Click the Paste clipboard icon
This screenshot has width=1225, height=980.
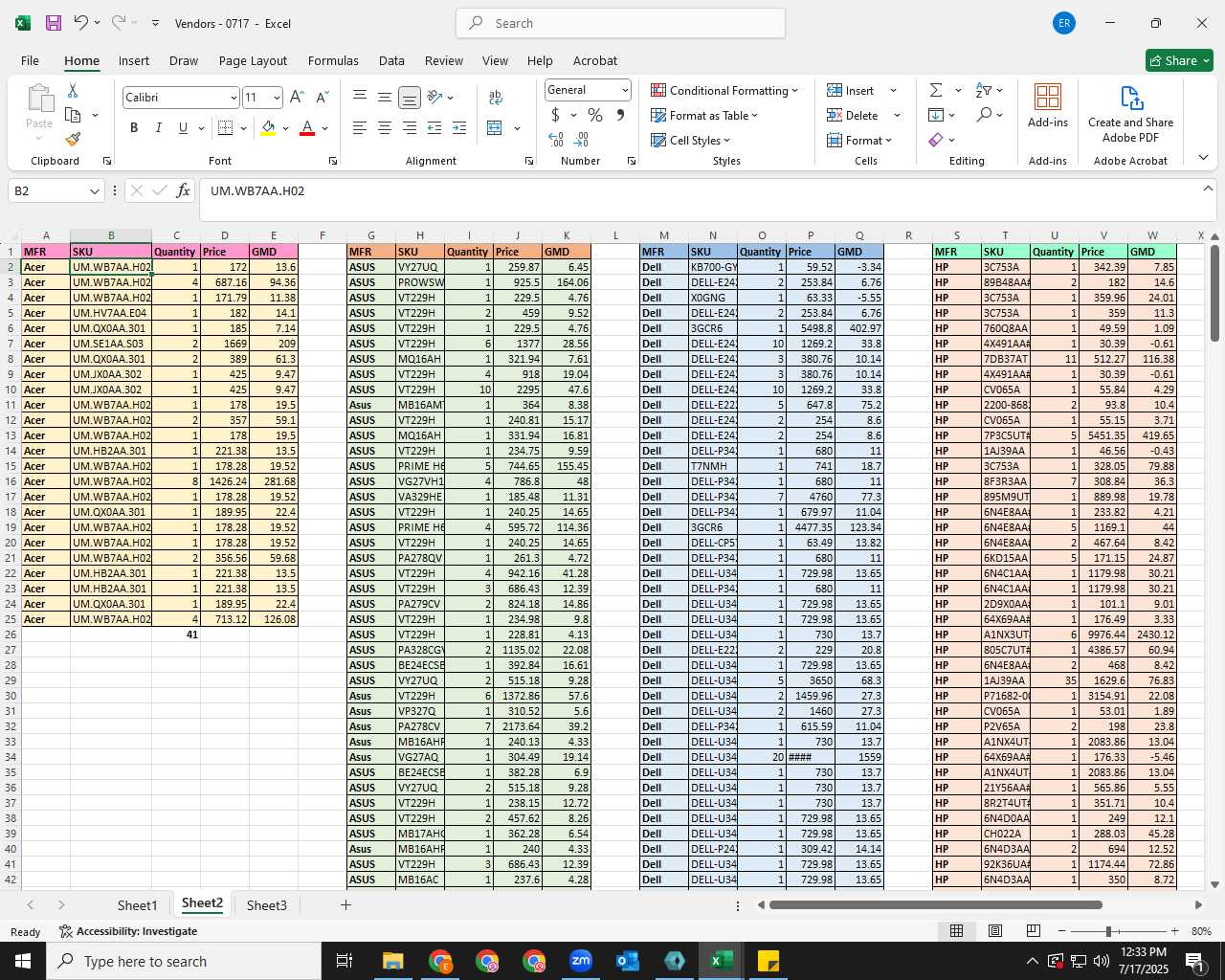pyautogui.click(x=39, y=100)
